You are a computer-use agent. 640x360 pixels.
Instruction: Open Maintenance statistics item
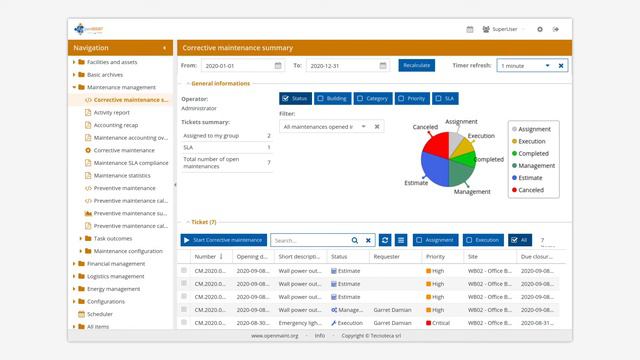pos(122,176)
